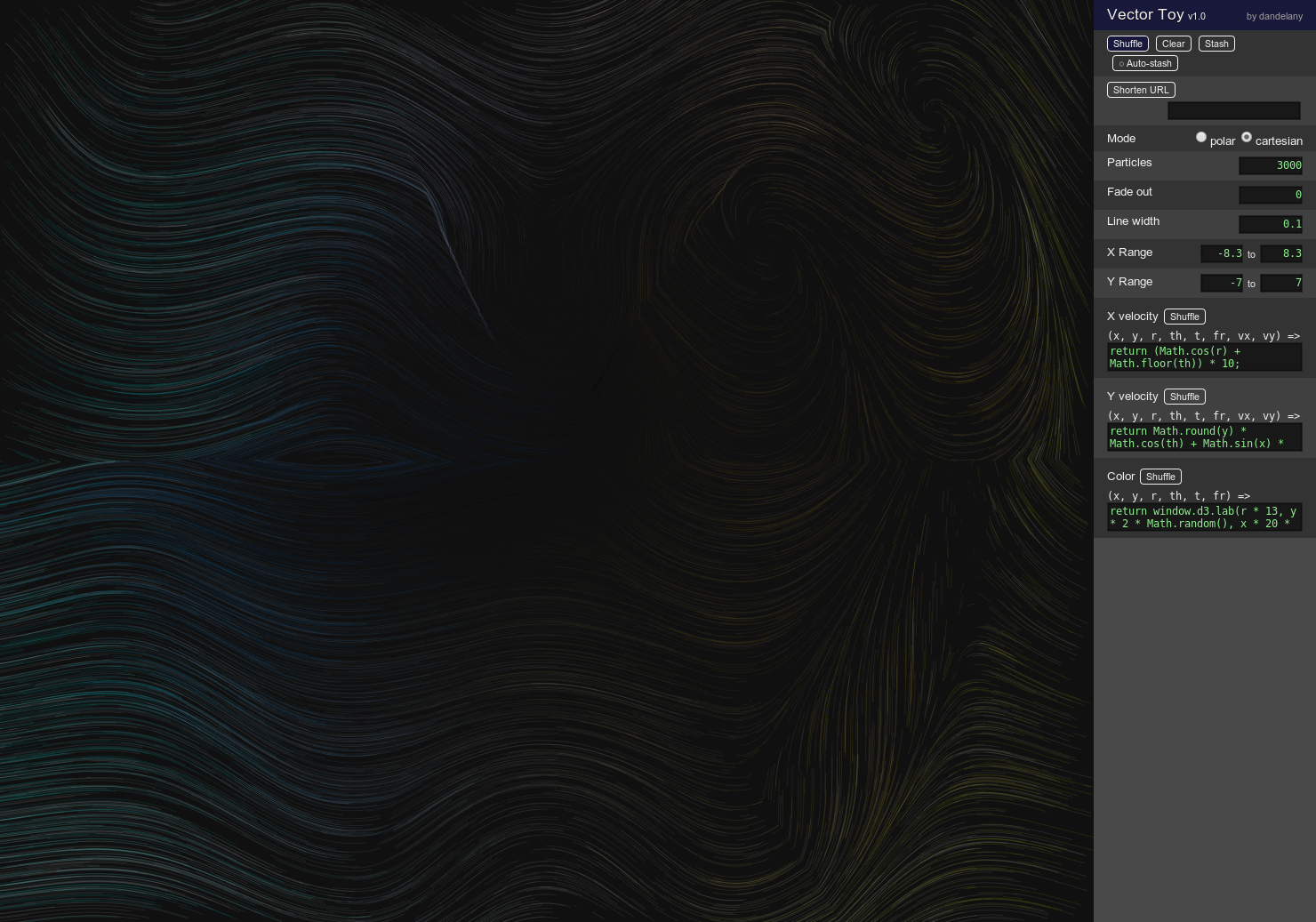Click the 'Fade out' label
Viewport: 1316px width, 922px height.
point(1129,192)
